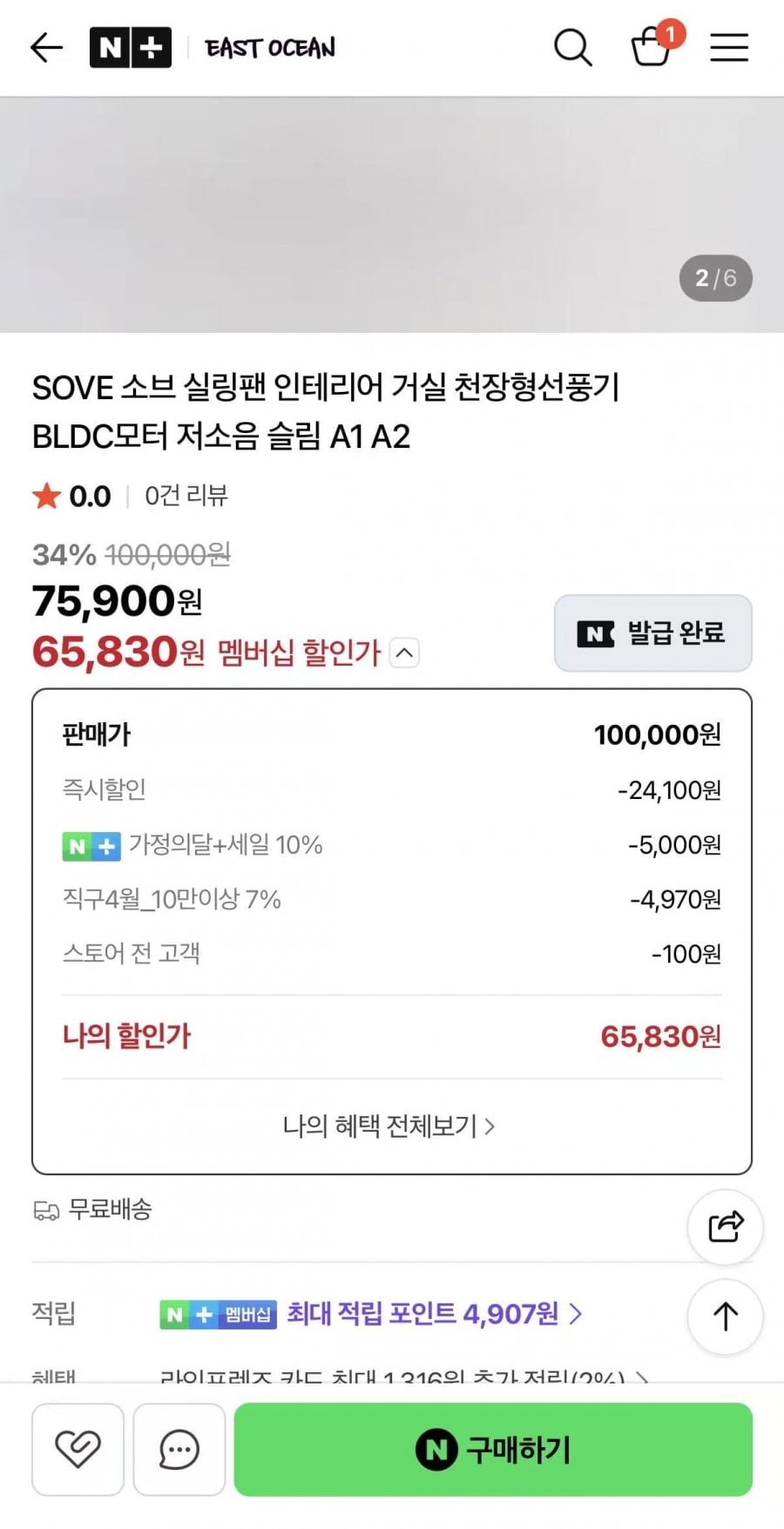Open the search magnifier icon
The image size is (784, 1529).
(572, 47)
